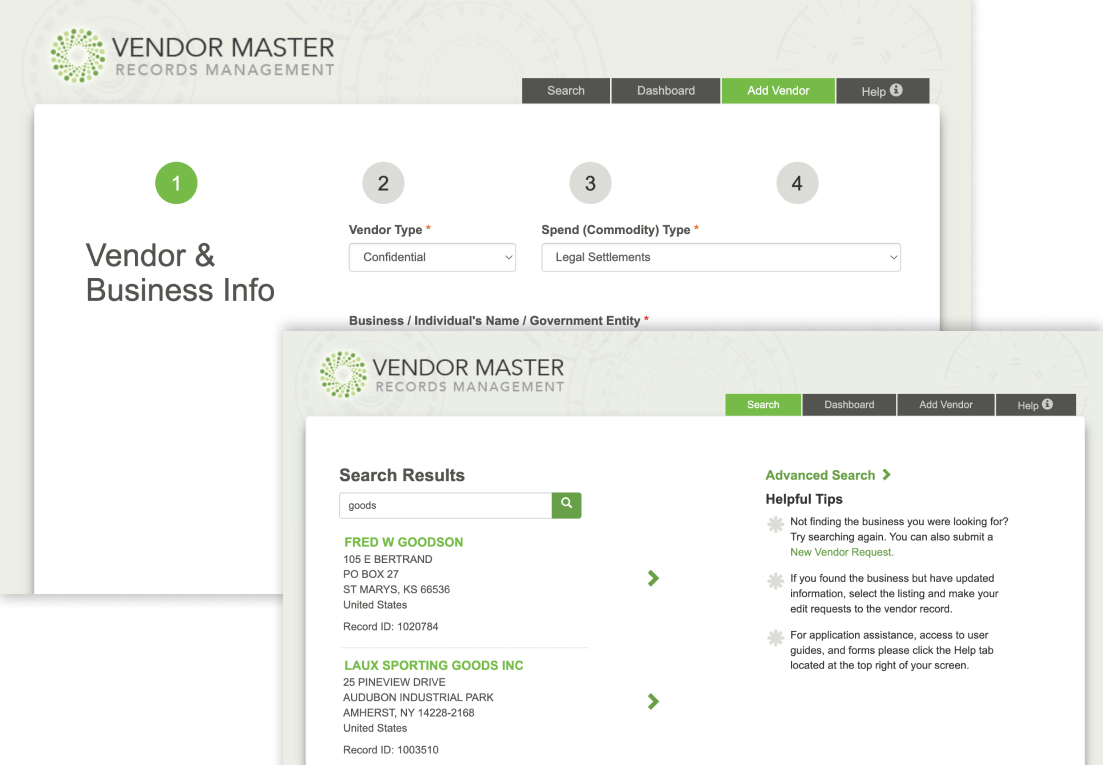The image size is (1103, 765).
Task: Open the FRED W GOODSON vendor record
Action: click(404, 542)
